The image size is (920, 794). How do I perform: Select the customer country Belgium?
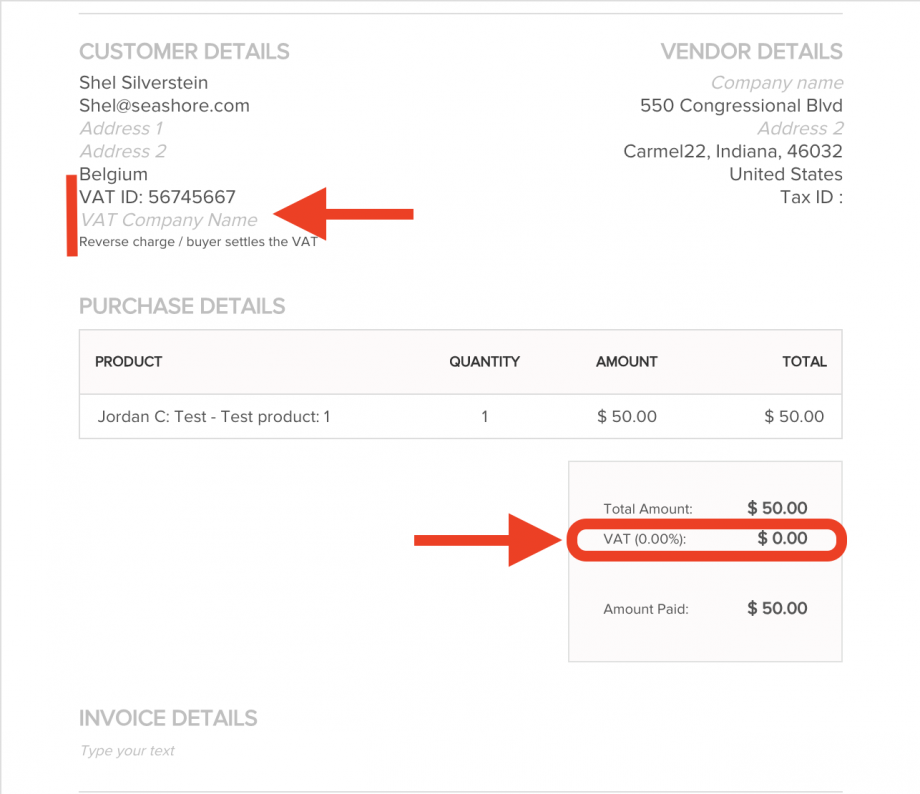[113, 175]
